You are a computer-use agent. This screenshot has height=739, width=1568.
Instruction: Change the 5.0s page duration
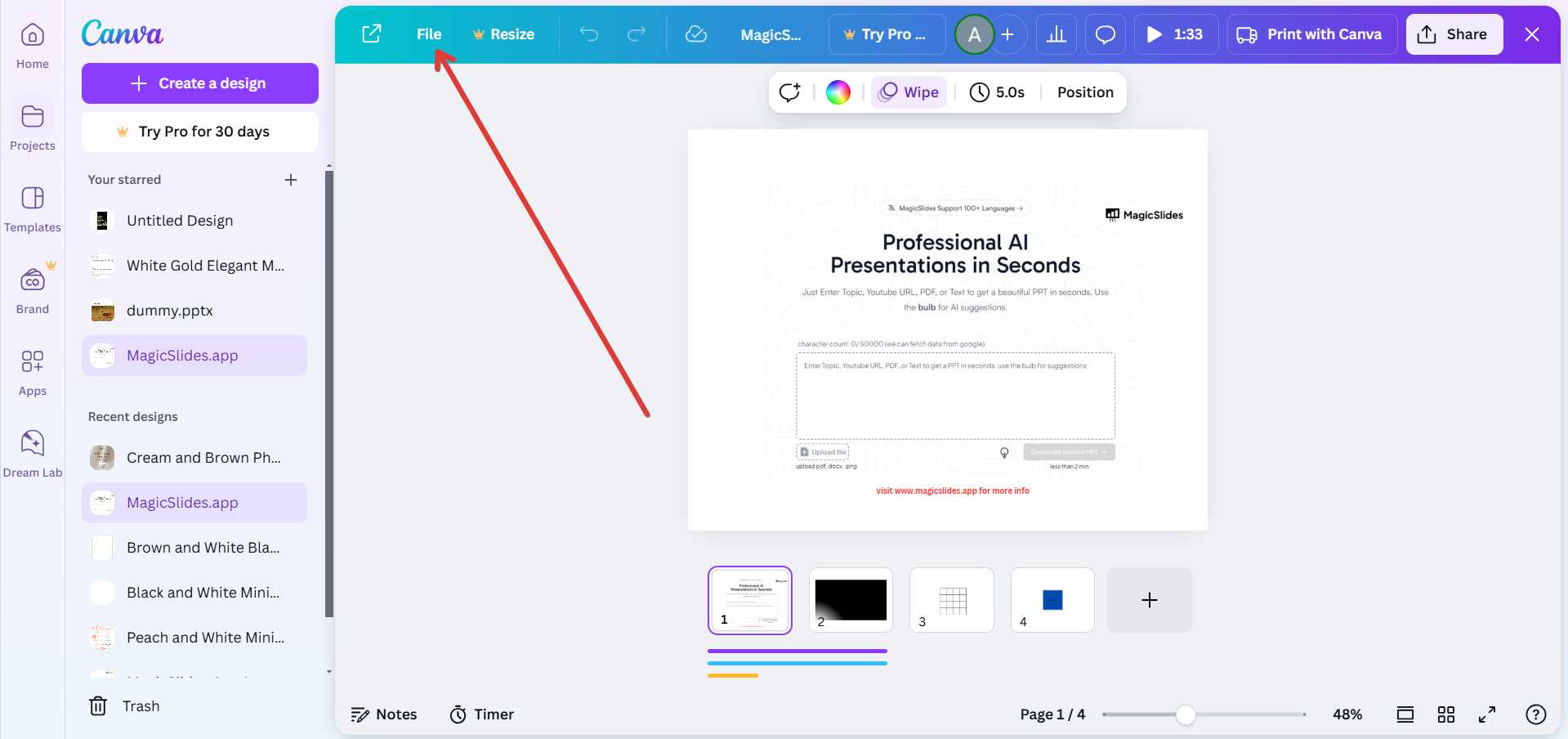pyautogui.click(x=997, y=92)
